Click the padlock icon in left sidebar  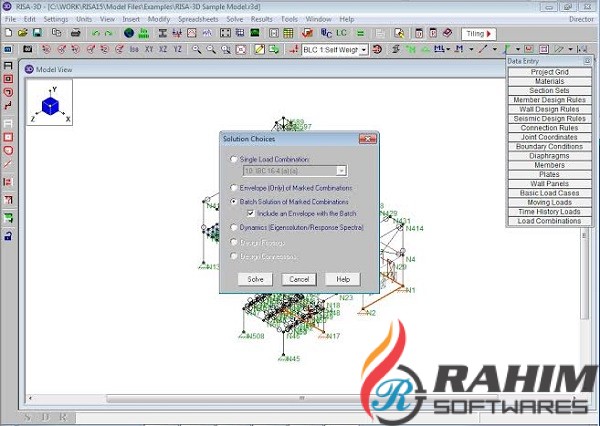click(8, 235)
